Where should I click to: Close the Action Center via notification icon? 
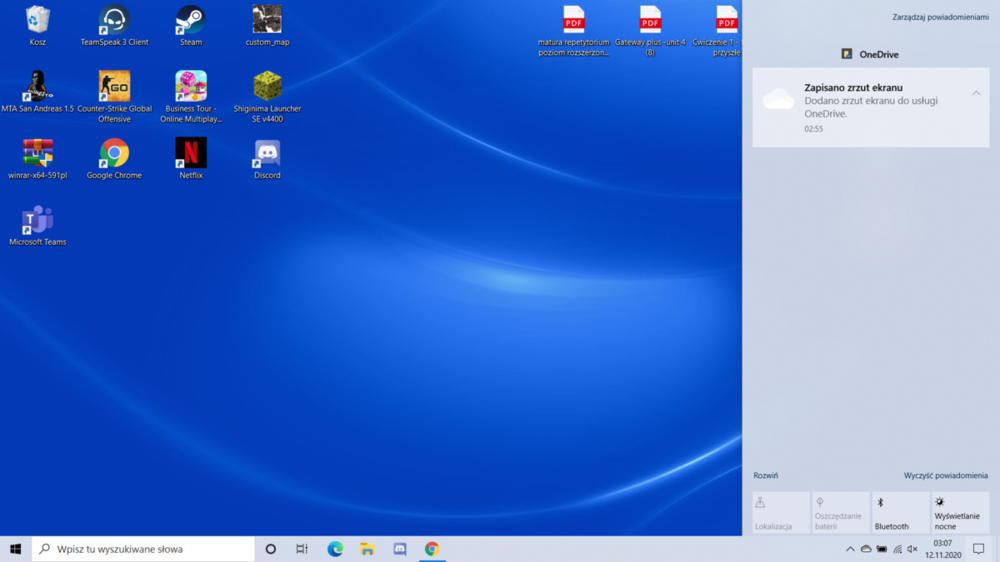[979, 549]
